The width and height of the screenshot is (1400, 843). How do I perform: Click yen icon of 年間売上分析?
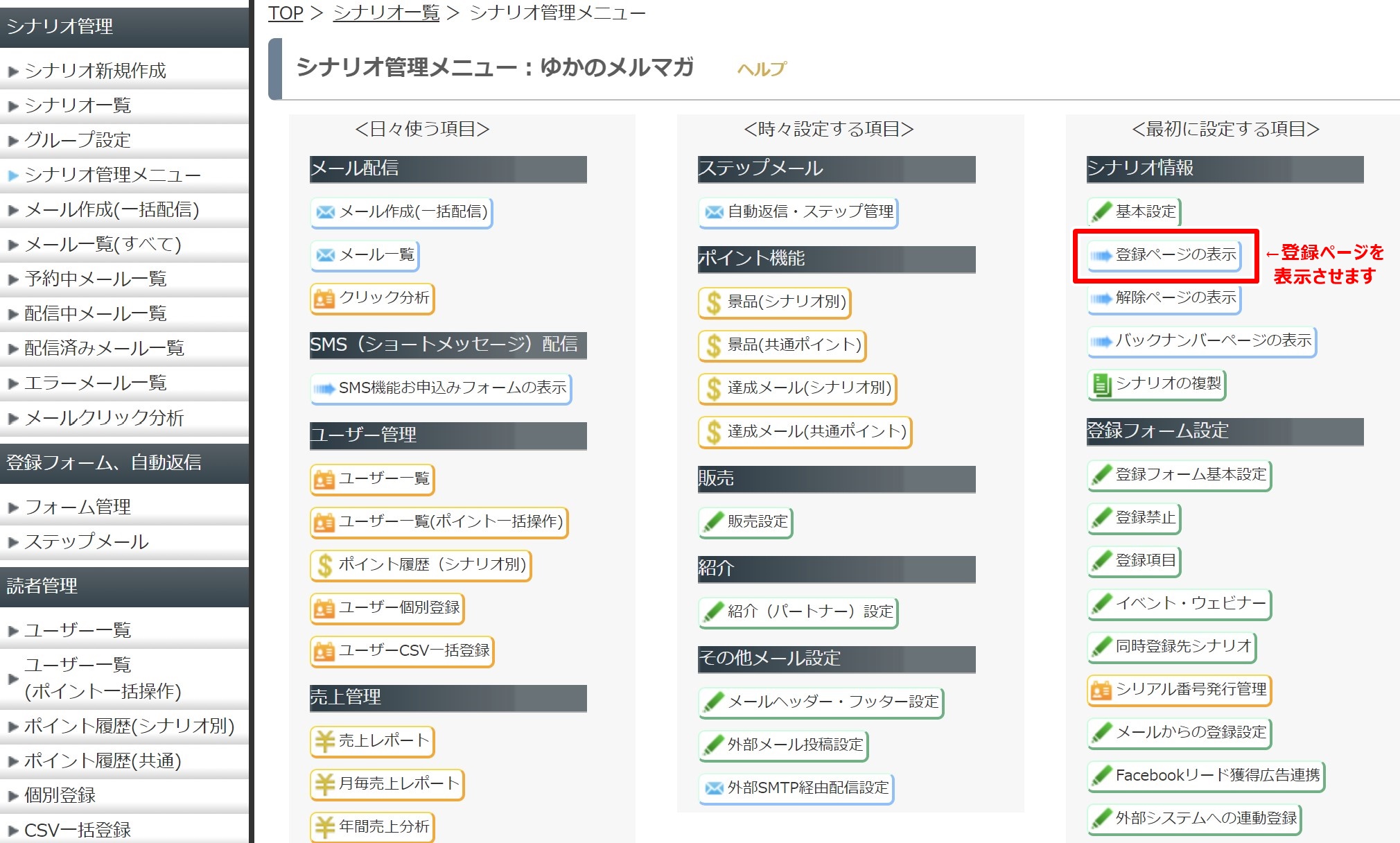coord(324,827)
